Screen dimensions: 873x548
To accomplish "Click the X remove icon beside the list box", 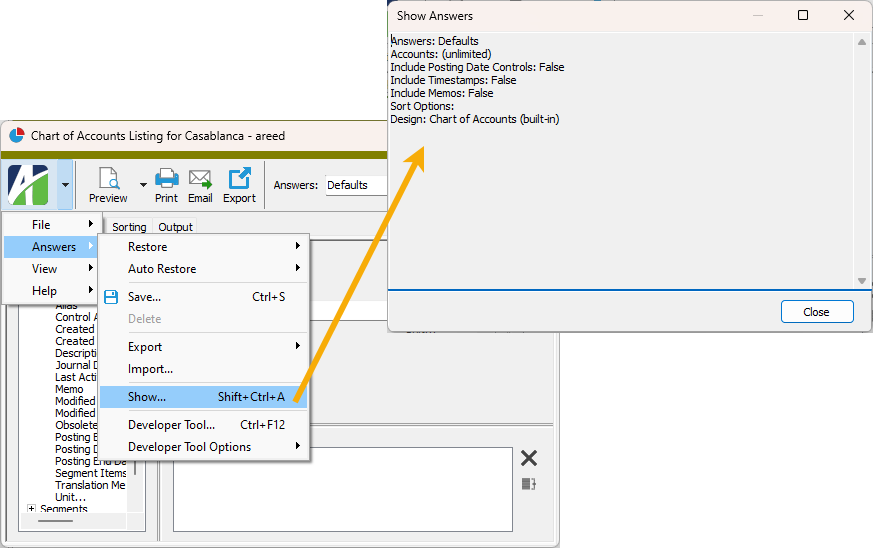I will [529, 458].
